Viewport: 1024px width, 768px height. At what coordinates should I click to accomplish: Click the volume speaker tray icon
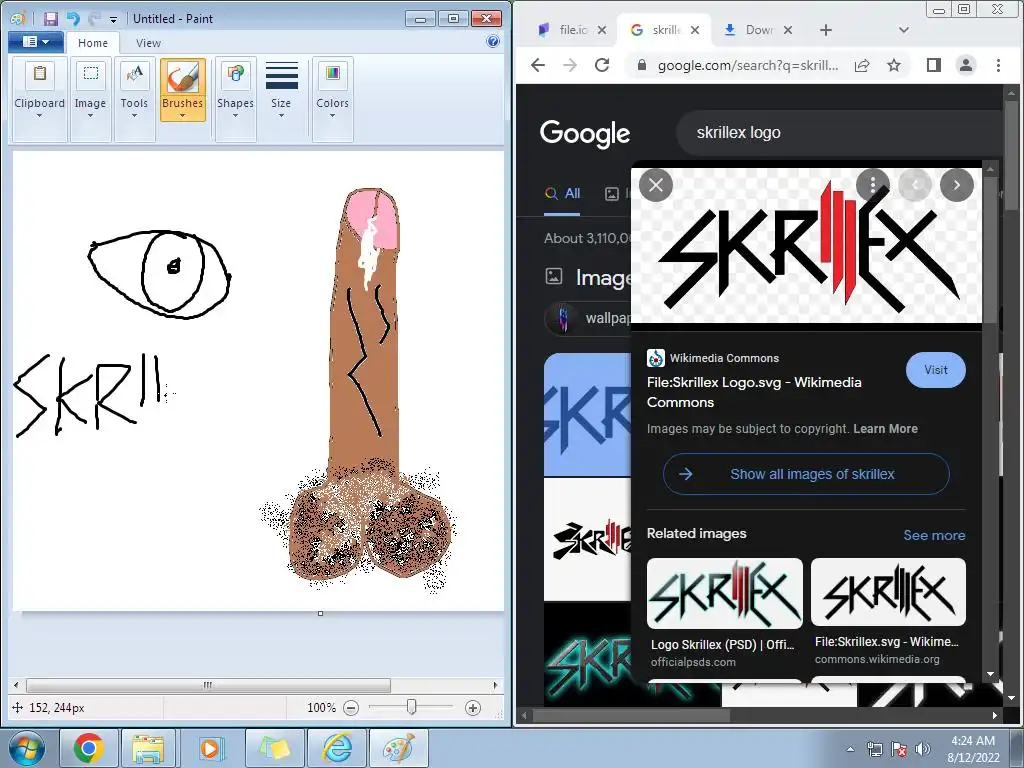pyautogui.click(x=922, y=749)
